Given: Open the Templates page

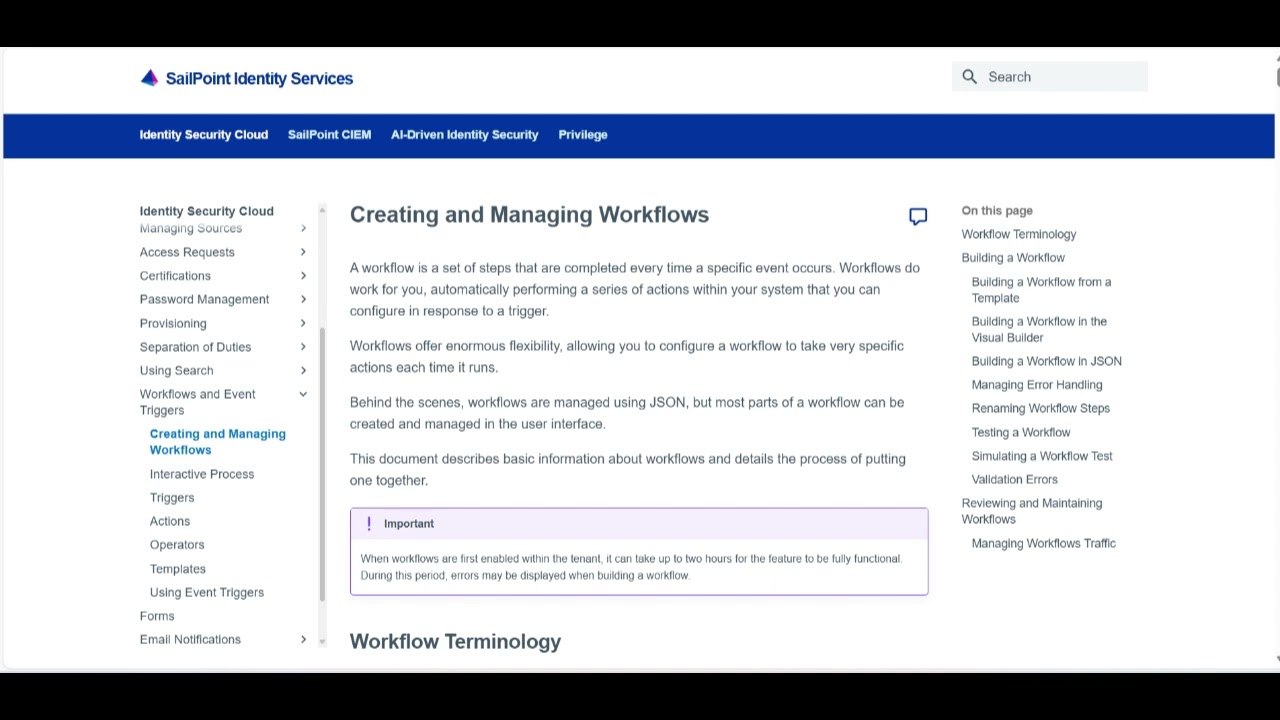Looking at the screenshot, I should (178, 569).
